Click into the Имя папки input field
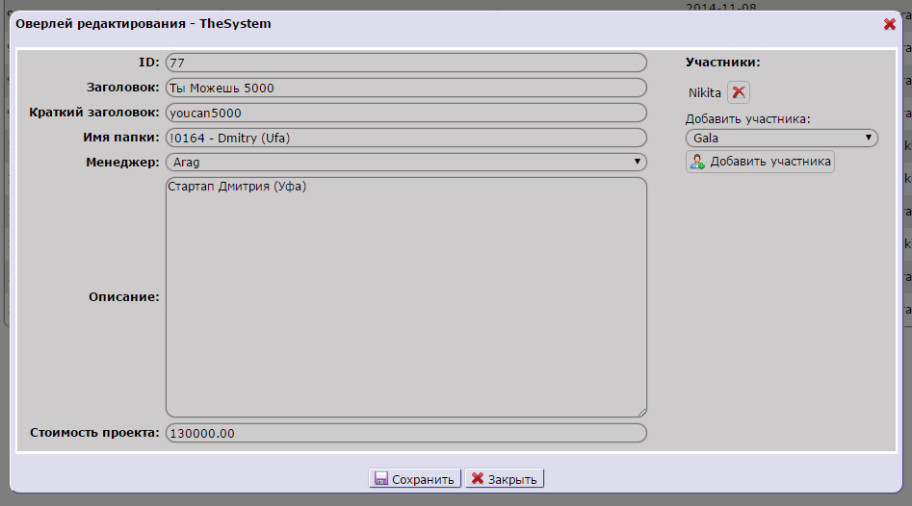This screenshot has width=912, height=506. point(406,138)
